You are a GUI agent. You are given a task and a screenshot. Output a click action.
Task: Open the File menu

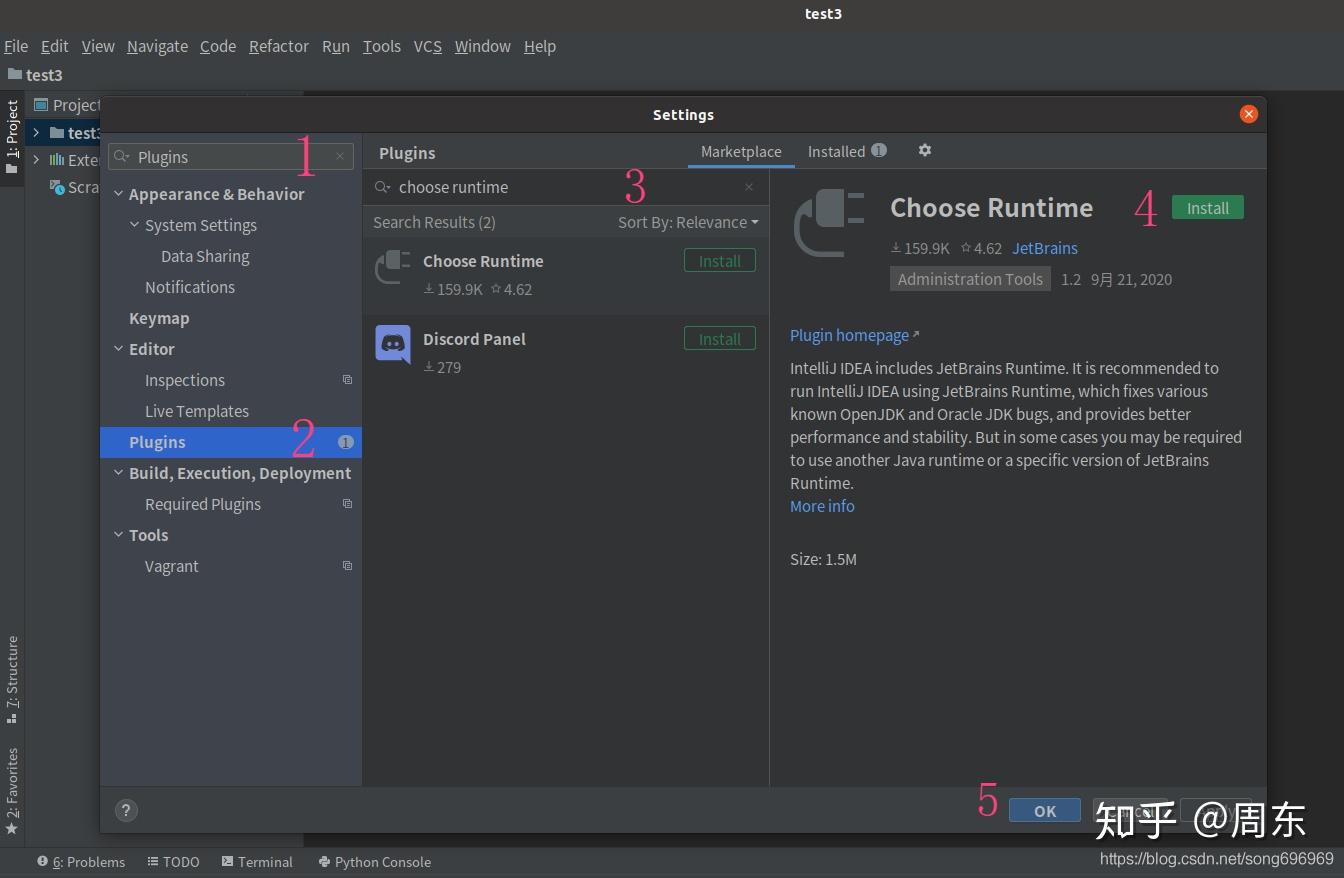point(16,46)
